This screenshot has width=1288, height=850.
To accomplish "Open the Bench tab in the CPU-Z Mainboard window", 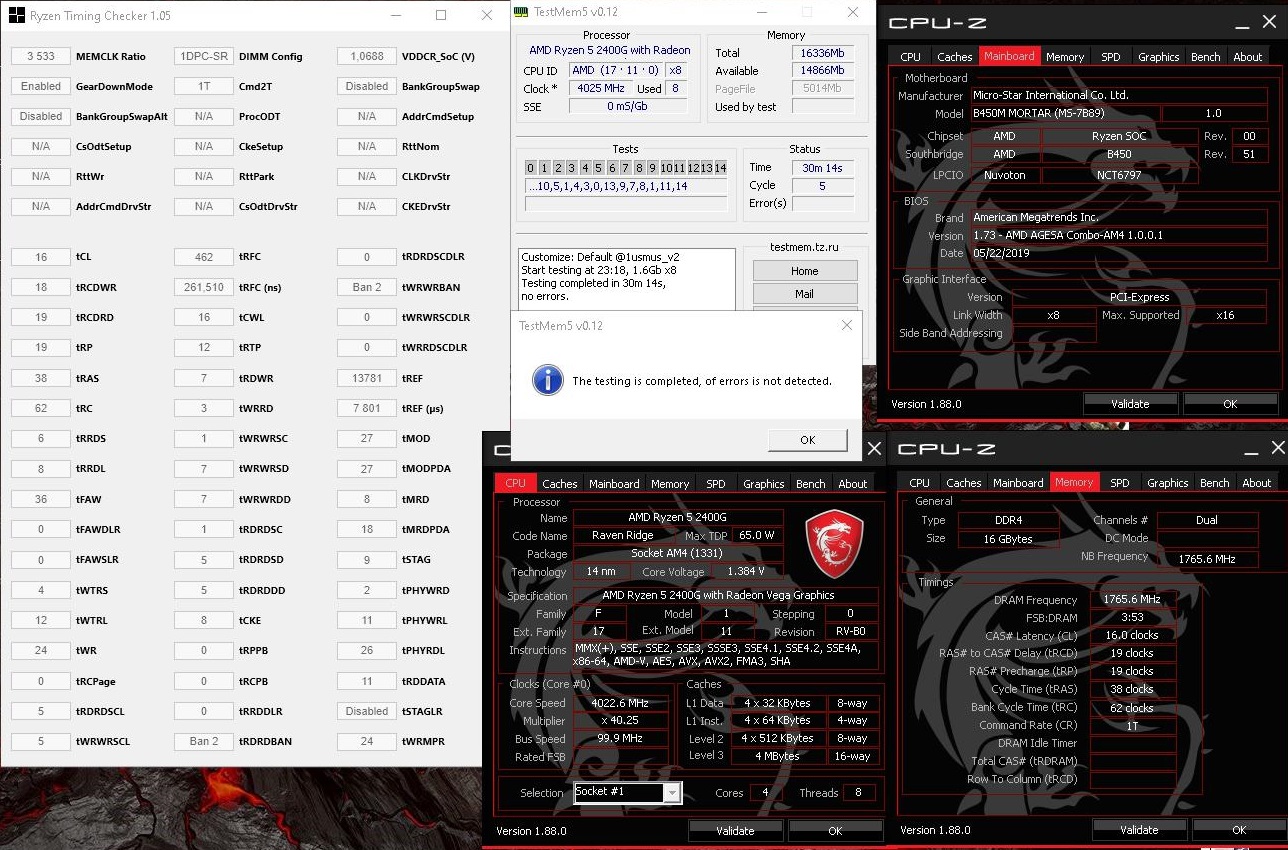I will 1205,57.
